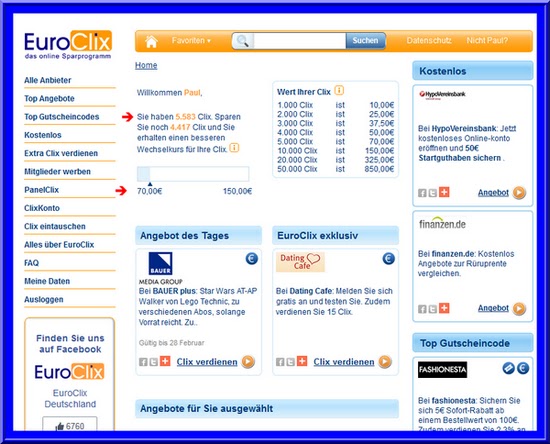The width and height of the screenshot is (550, 444).
Task: Click red plus on Dating Cafe offer
Action: (x=302, y=361)
